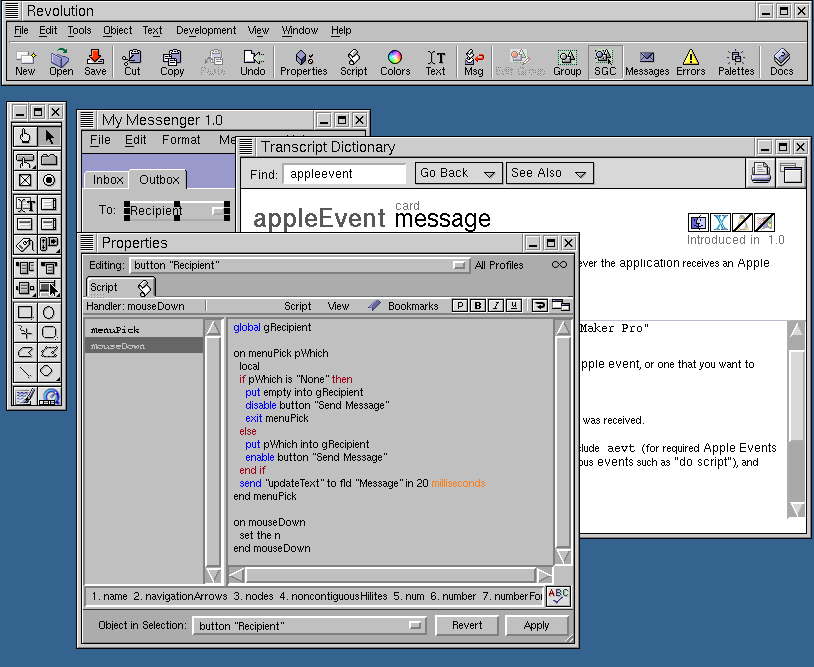Toggle Underline style in script editor

(513, 306)
